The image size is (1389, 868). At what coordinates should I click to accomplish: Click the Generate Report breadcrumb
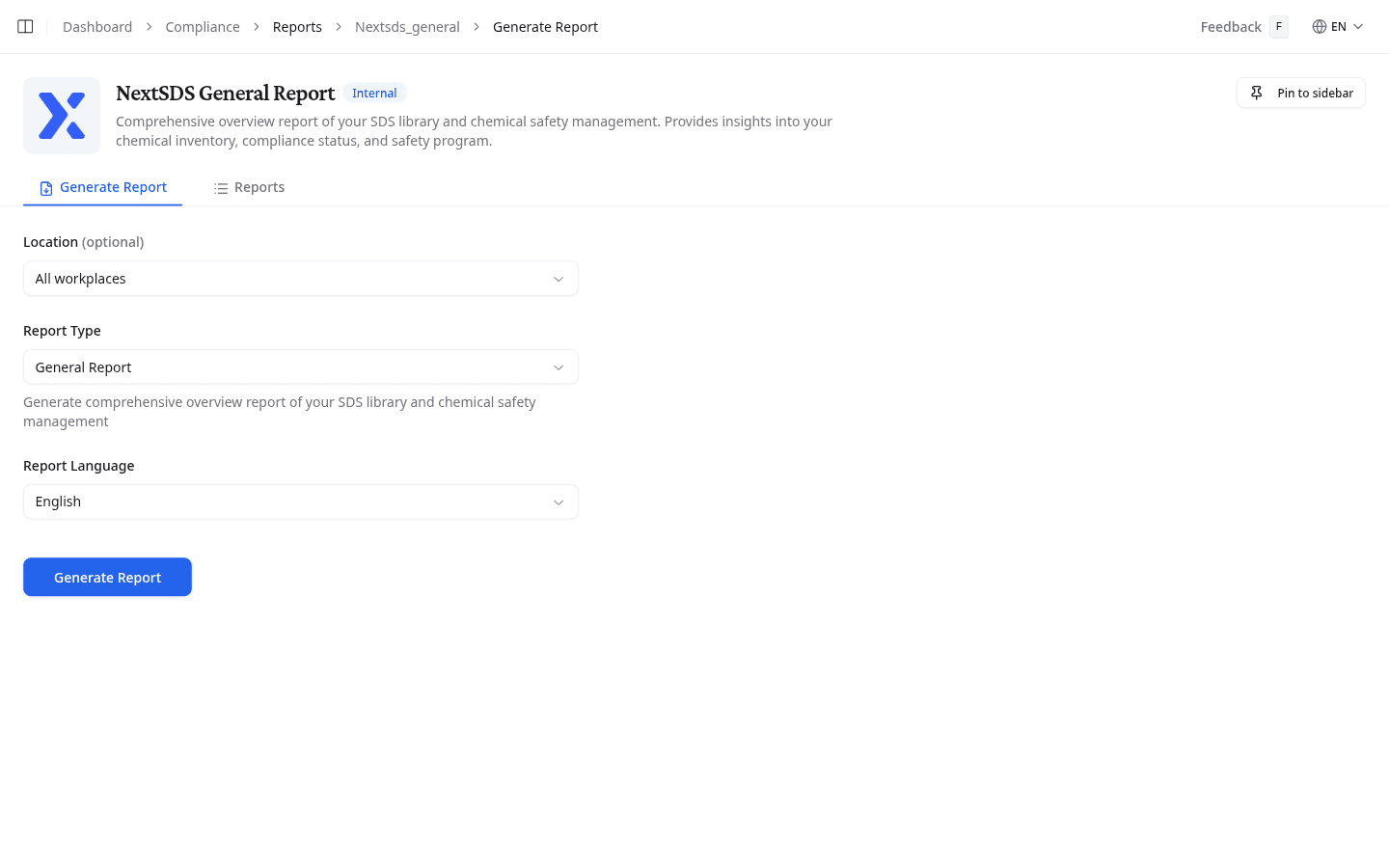coord(545,27)
